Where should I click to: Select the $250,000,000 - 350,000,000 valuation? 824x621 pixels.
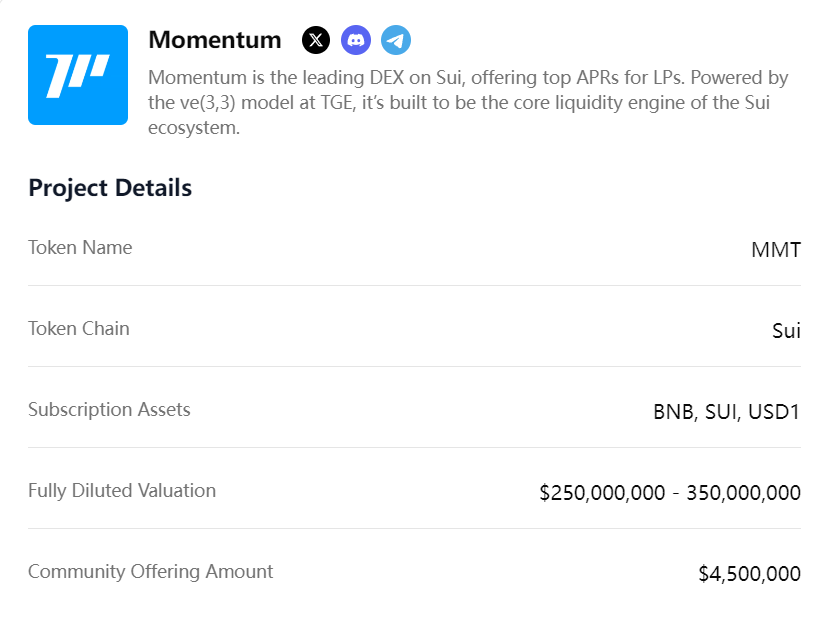point(669,493)
